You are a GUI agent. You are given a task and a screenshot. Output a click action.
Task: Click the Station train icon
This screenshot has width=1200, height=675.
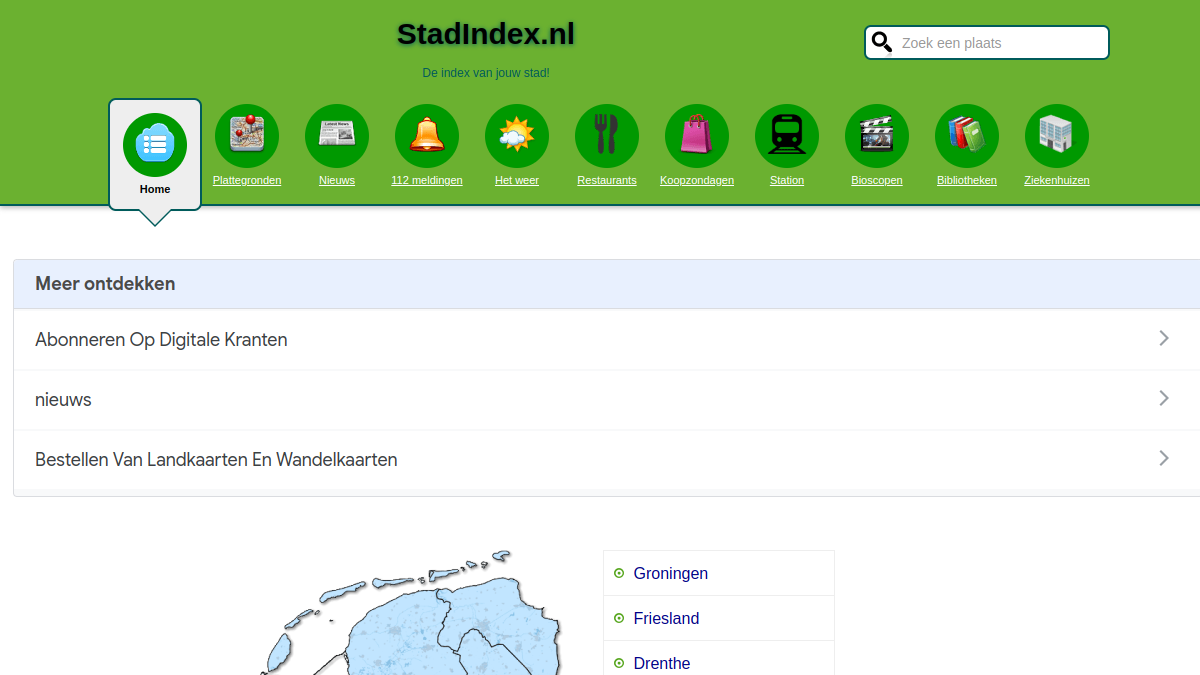coord(787,136)
